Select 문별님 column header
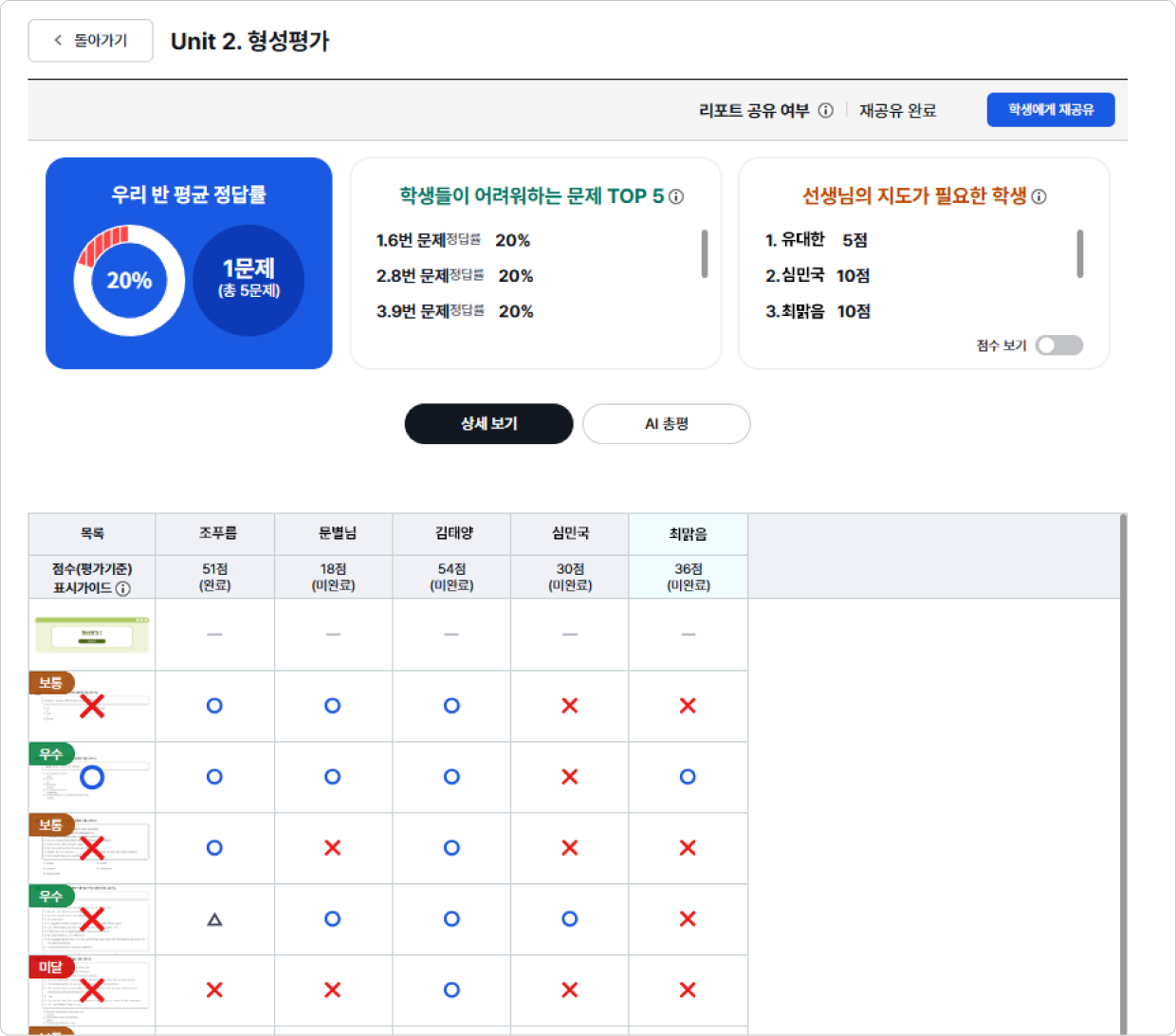The height and width of the screenshot is (1036, 1176). (x=334, y=534)
